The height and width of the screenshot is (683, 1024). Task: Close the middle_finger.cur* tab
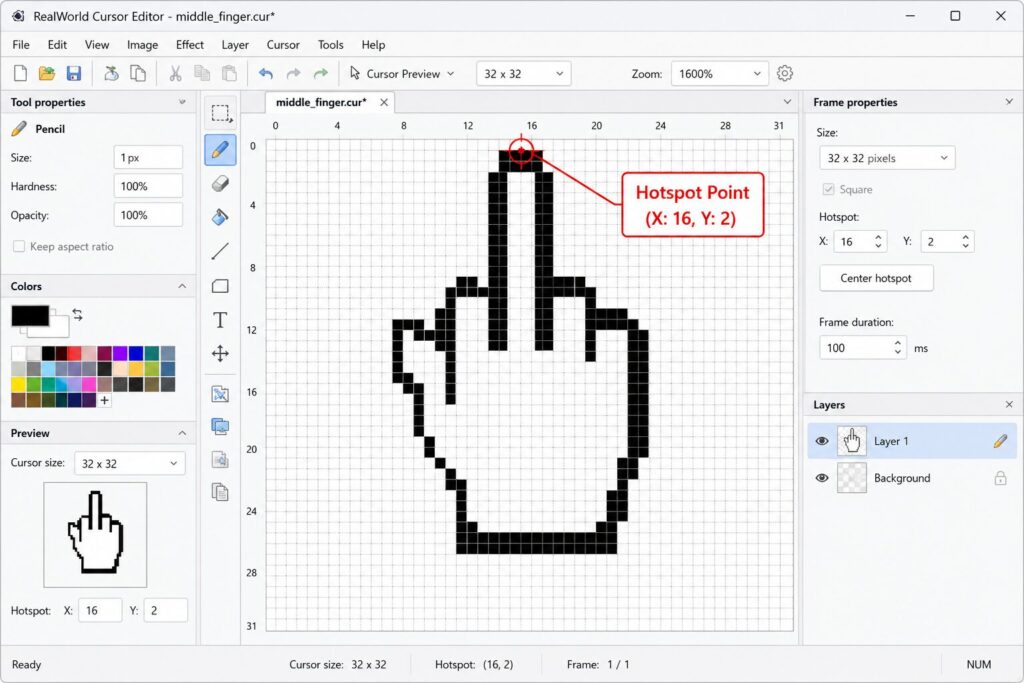(384, 103)
